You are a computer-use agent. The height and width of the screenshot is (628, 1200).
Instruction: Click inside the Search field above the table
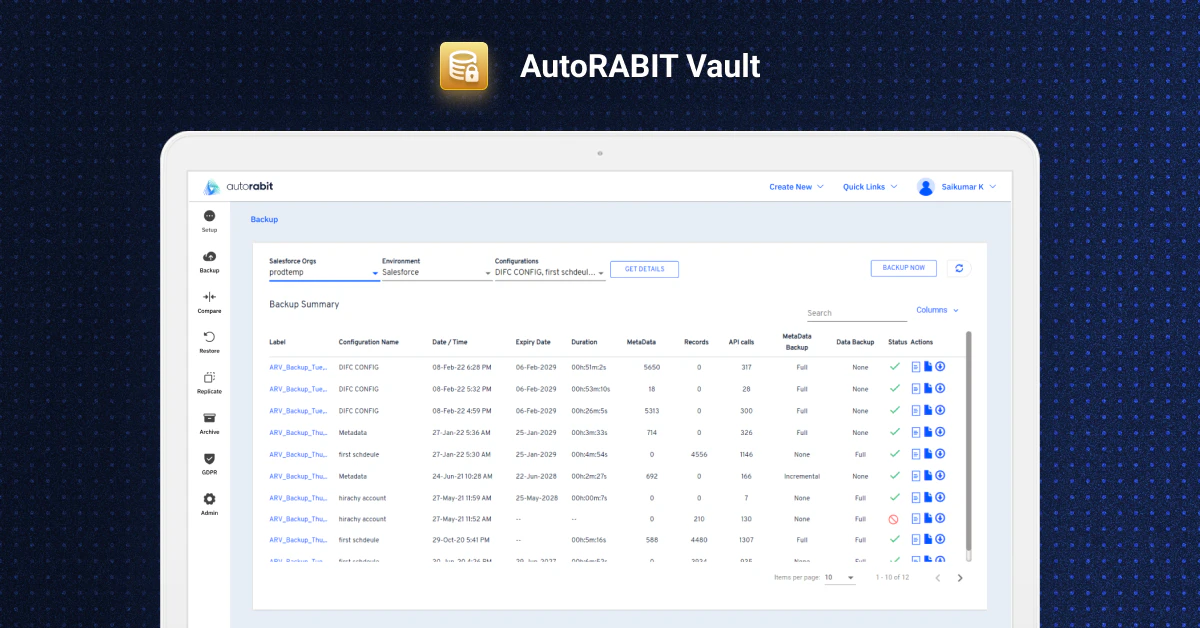click(x=855, y=312)
